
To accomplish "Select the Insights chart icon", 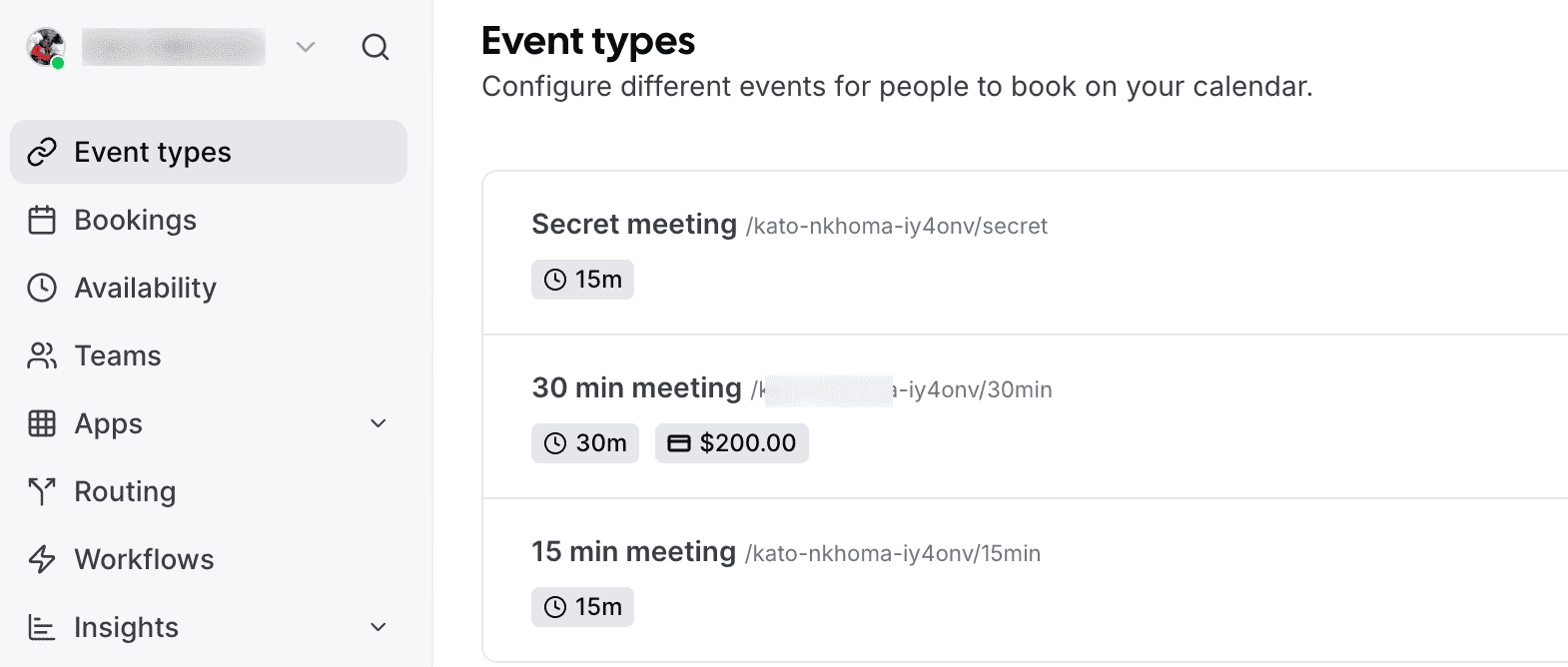I will [42, 627].
